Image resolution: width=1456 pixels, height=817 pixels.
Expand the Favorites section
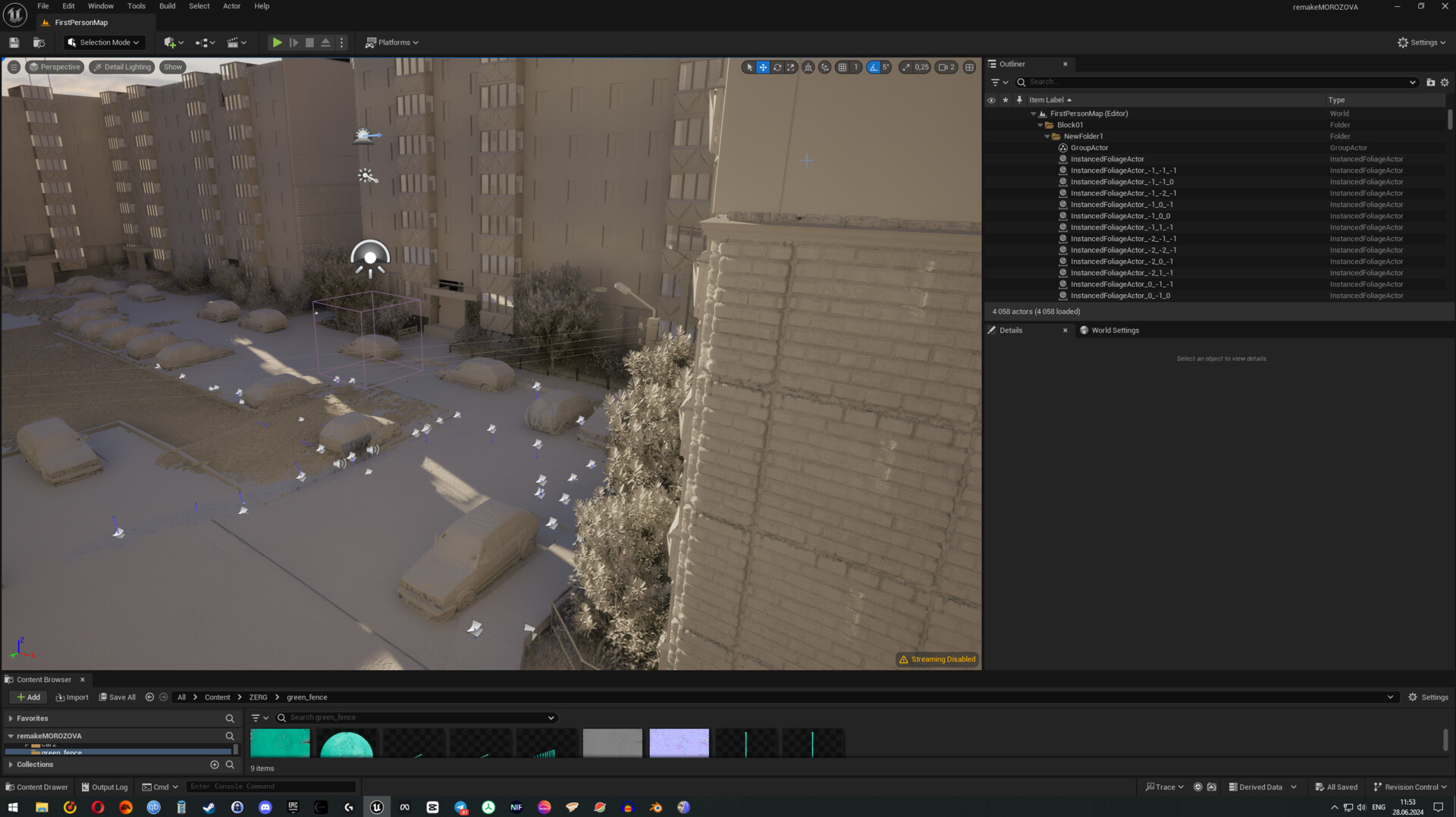[11, 718]
